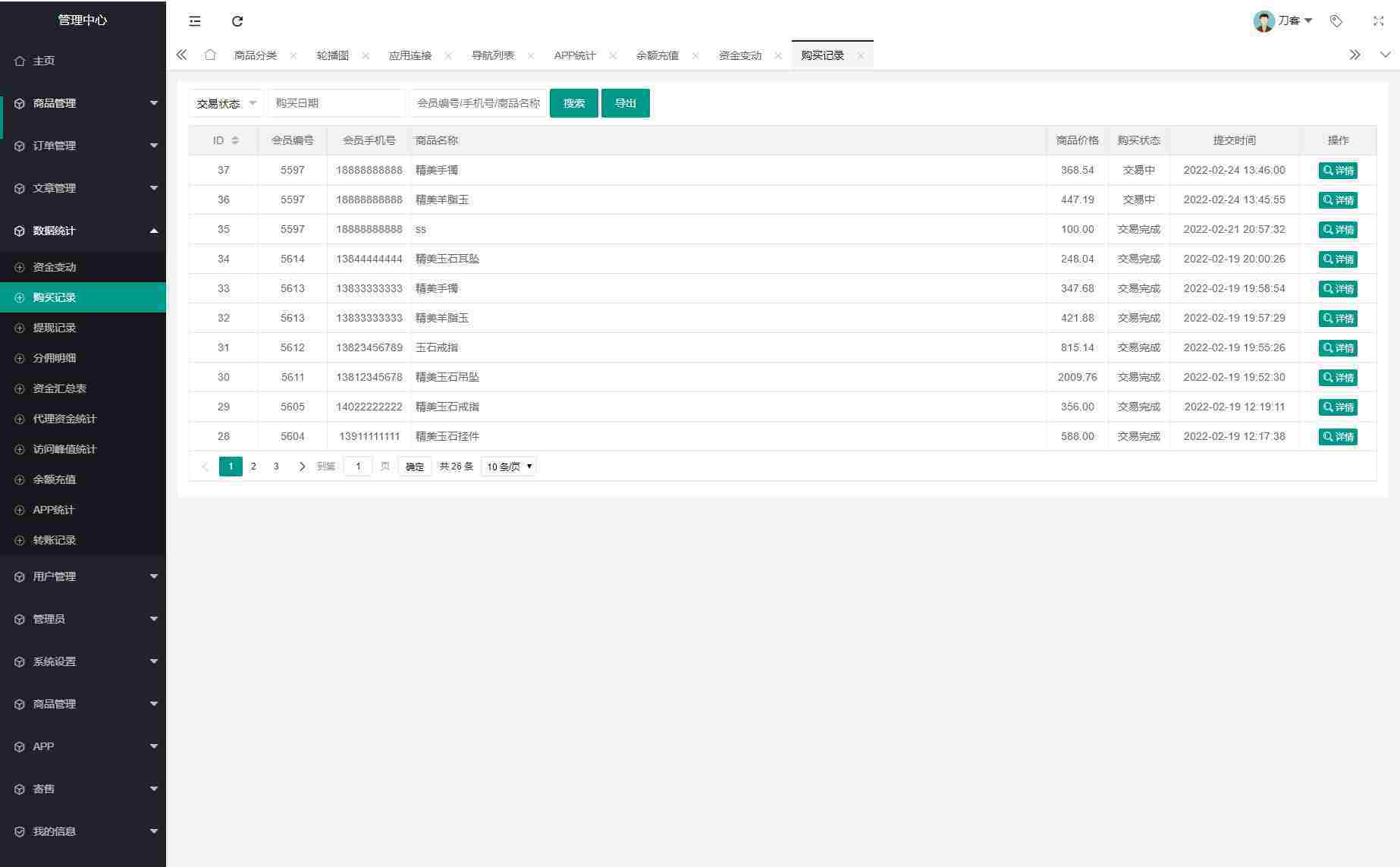Open 详情 for order ID 33
1400x867 pixels.
pos(1338,289)
